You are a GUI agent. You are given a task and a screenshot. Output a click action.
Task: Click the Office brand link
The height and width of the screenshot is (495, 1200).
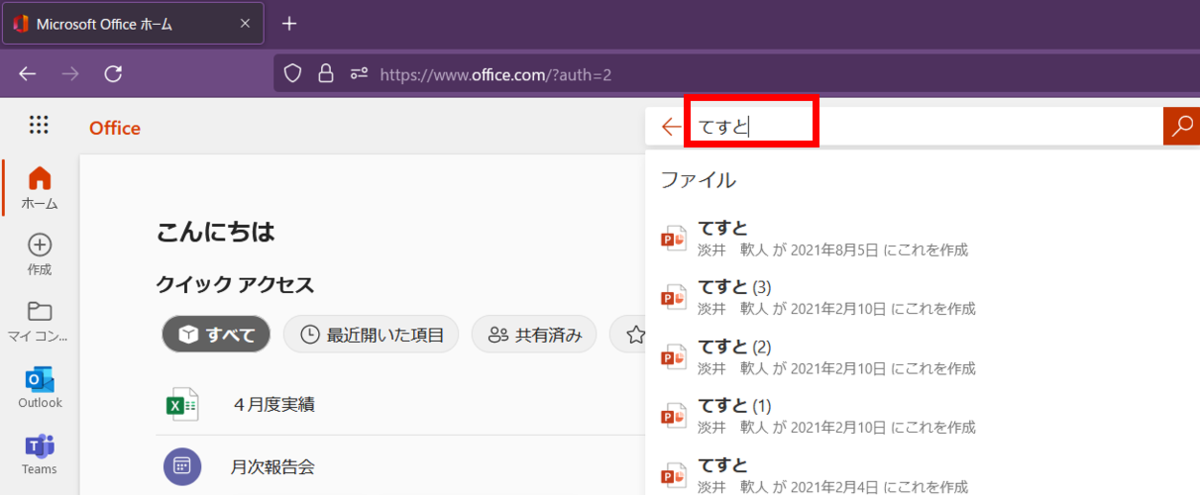click(x=115, y=128)
